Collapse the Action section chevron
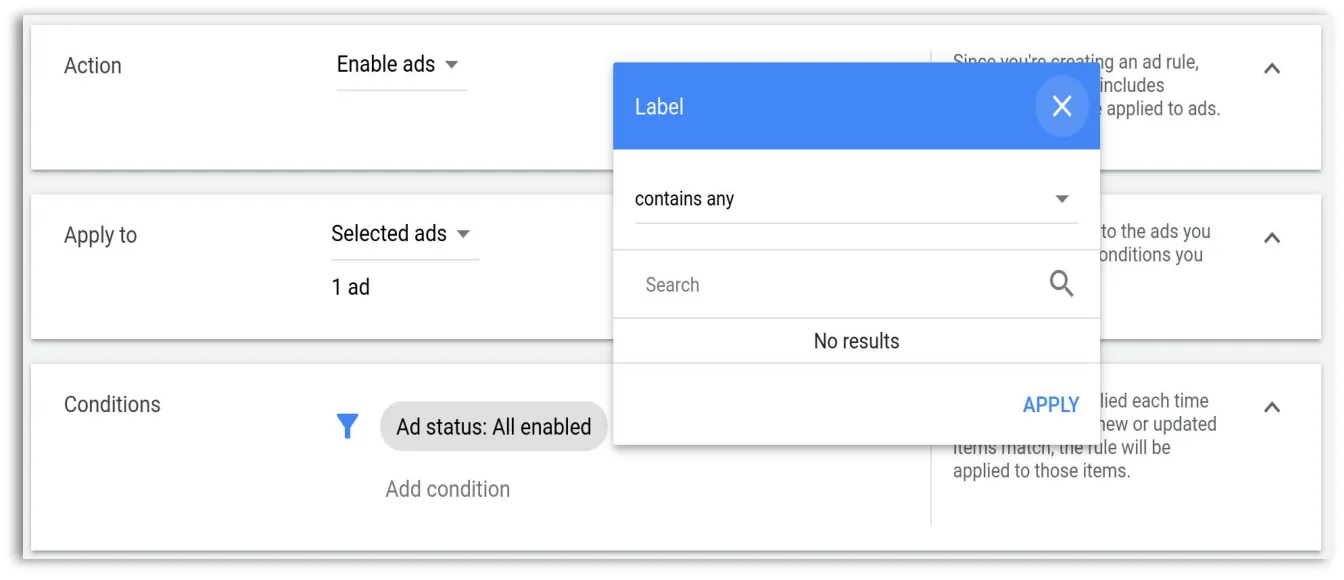This screenshot has width=1344, height=580. [1272, 68]
